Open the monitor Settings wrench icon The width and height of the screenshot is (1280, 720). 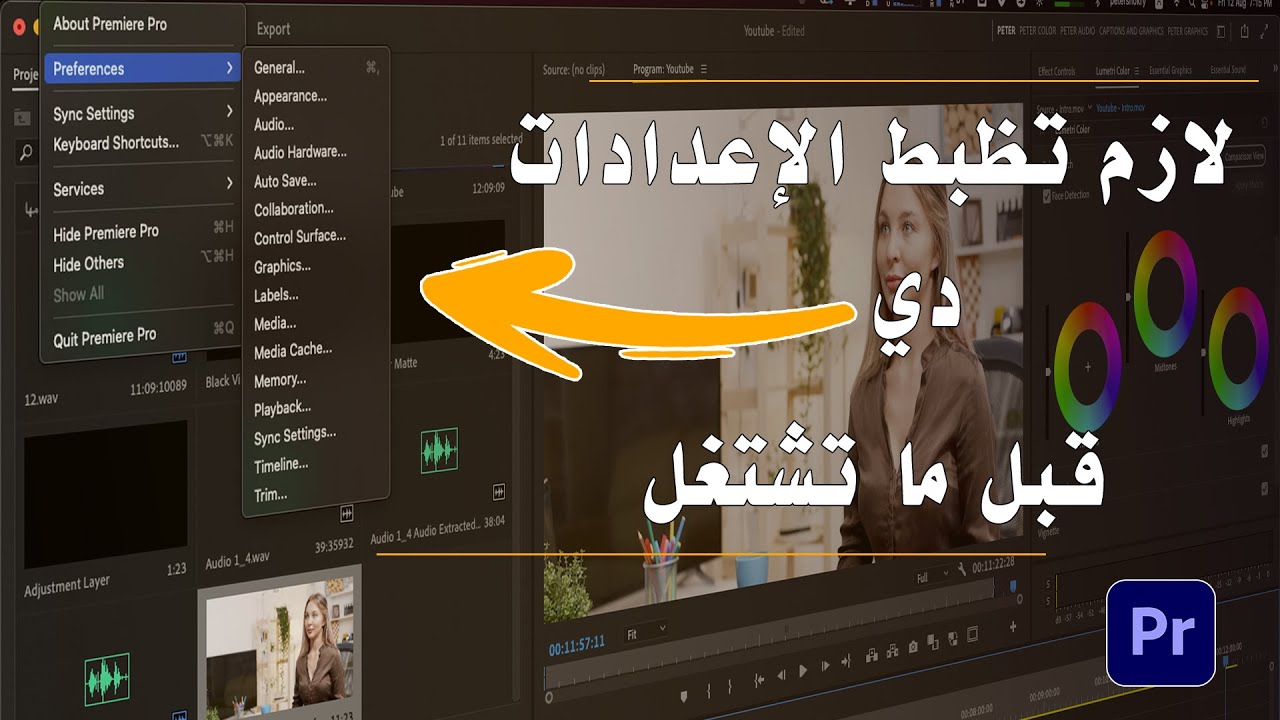(x=962, y=569)
